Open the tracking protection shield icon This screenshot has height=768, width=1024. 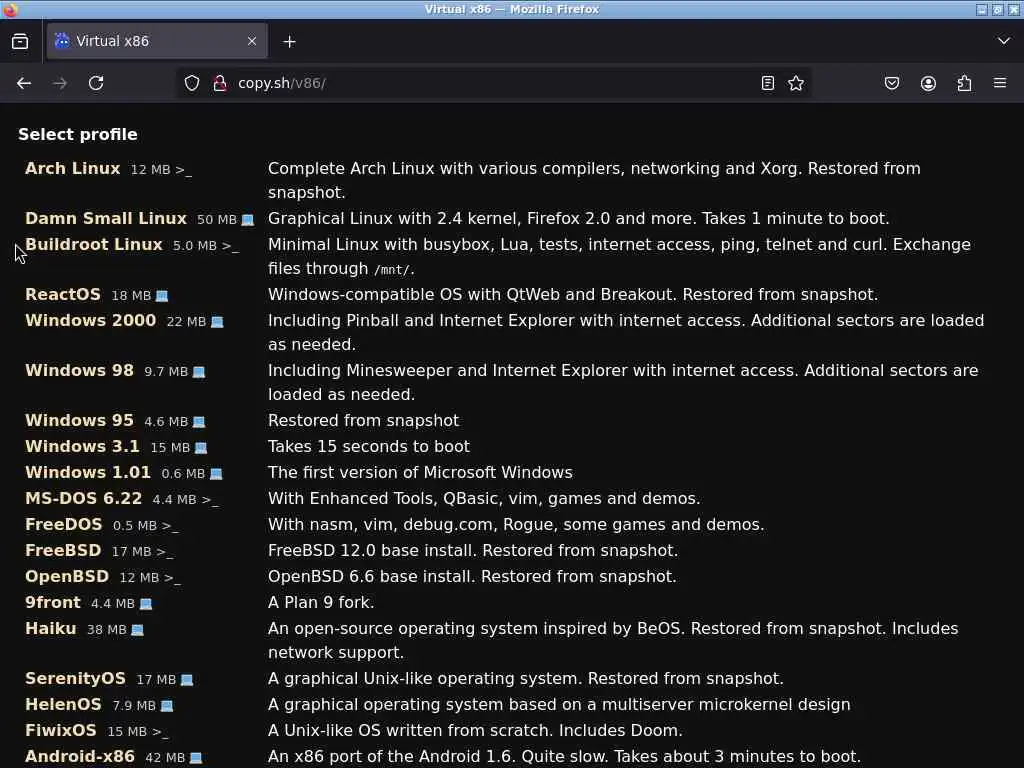[191, 83]
